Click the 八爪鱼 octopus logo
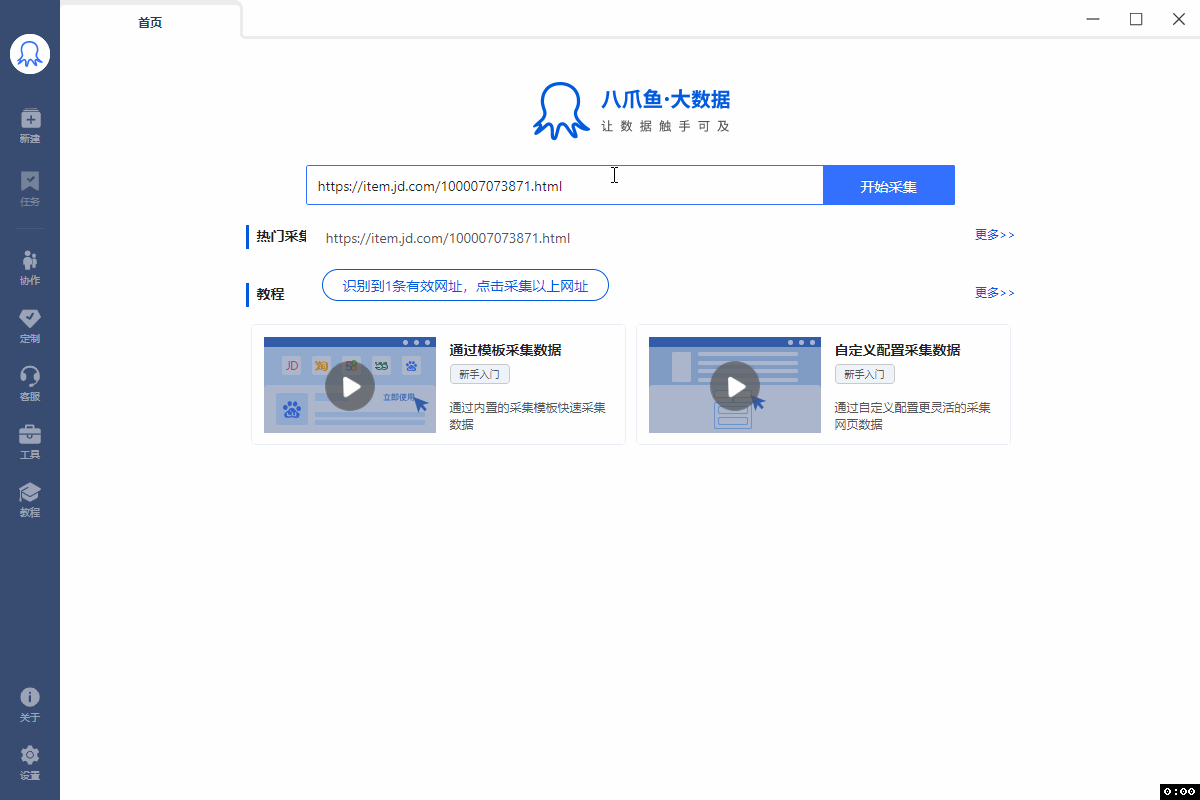Screen dimensions: 1200x800 point(561,110)
